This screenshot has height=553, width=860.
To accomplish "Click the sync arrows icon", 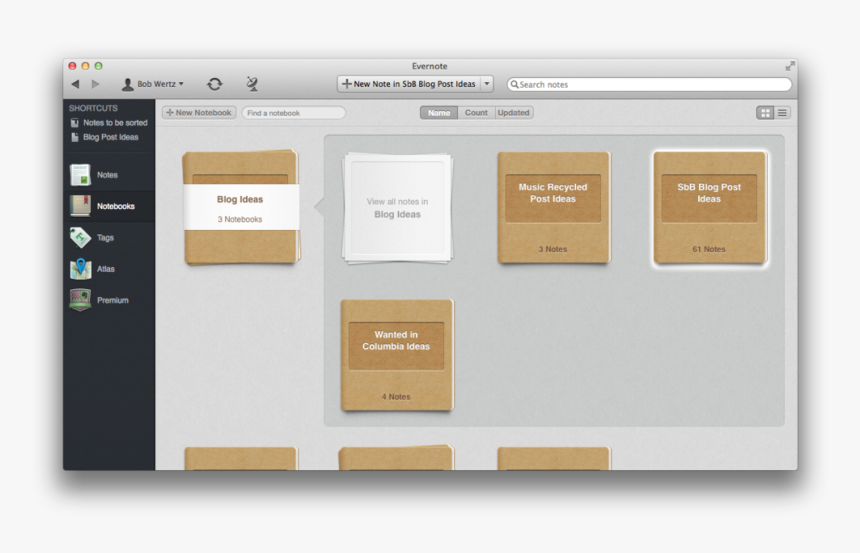I will click(214, 84).
